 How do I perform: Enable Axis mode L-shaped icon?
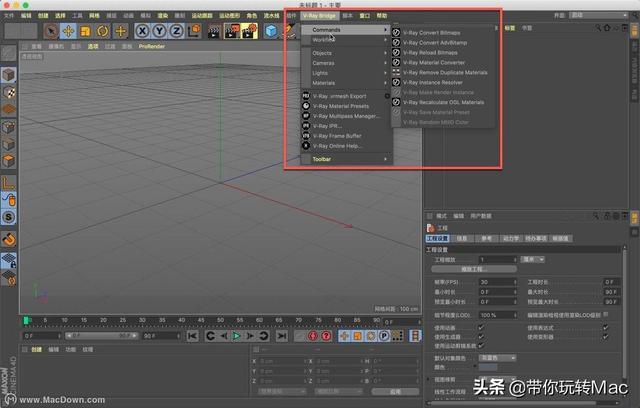click(9, 183)
